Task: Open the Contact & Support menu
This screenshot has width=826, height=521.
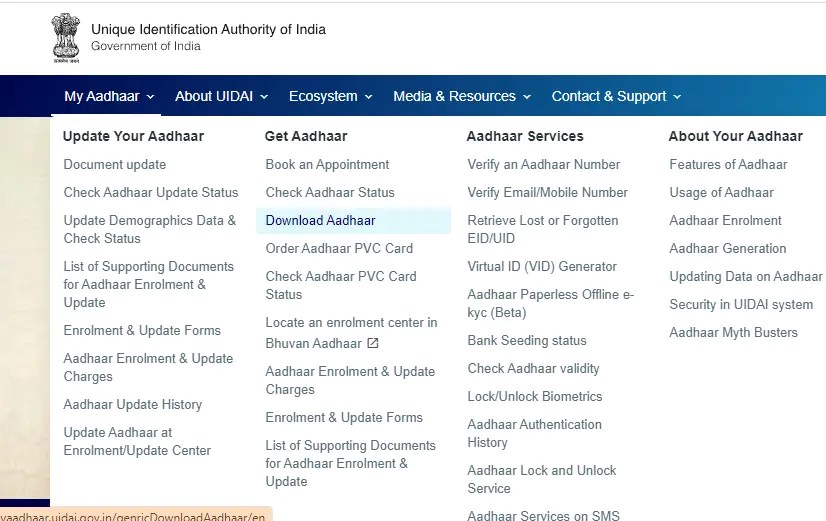Action: [616, 96]
